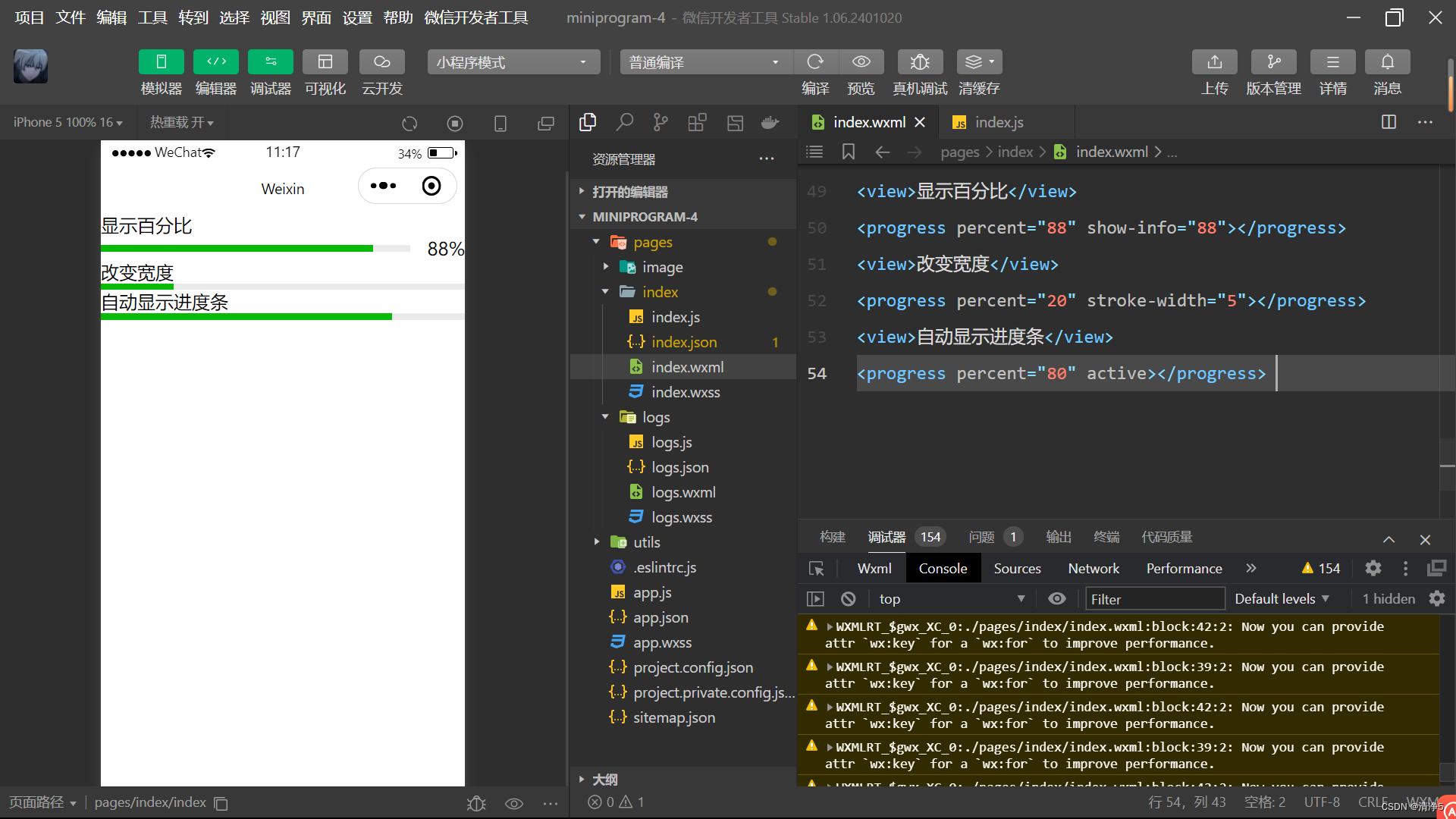Click the 云开发 cloud icon
Image resolution: width=1456 pixels, height=819 pixels.
381,62
